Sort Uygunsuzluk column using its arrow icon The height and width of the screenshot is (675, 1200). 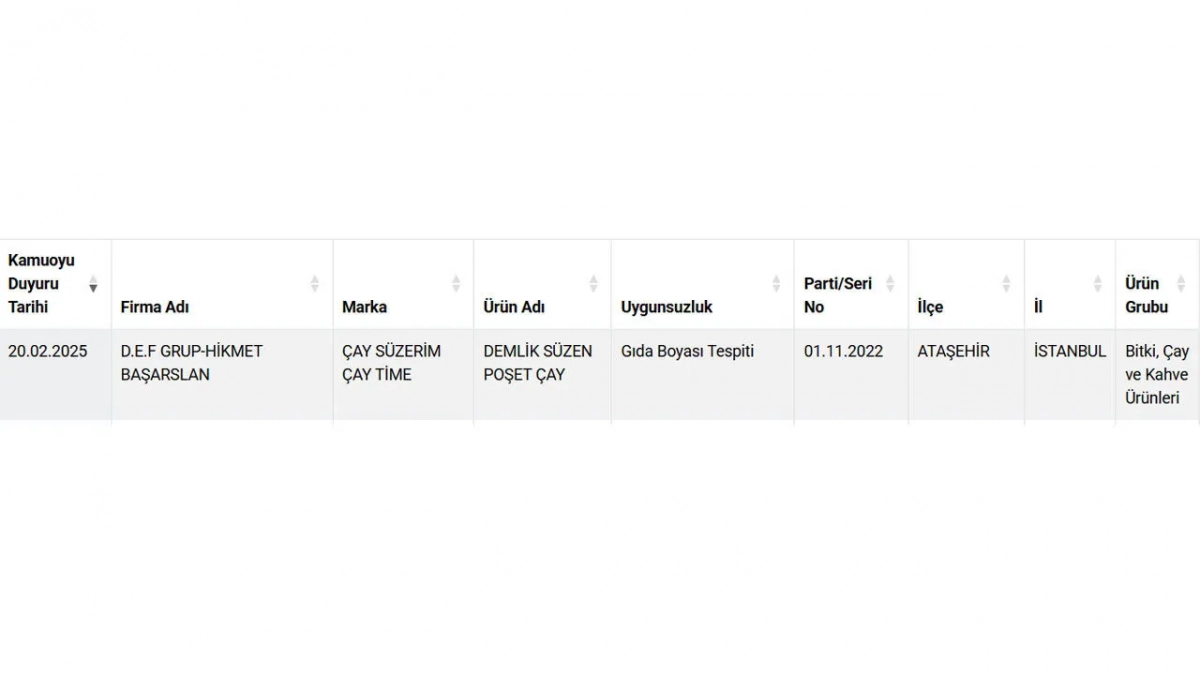(776, 284)
